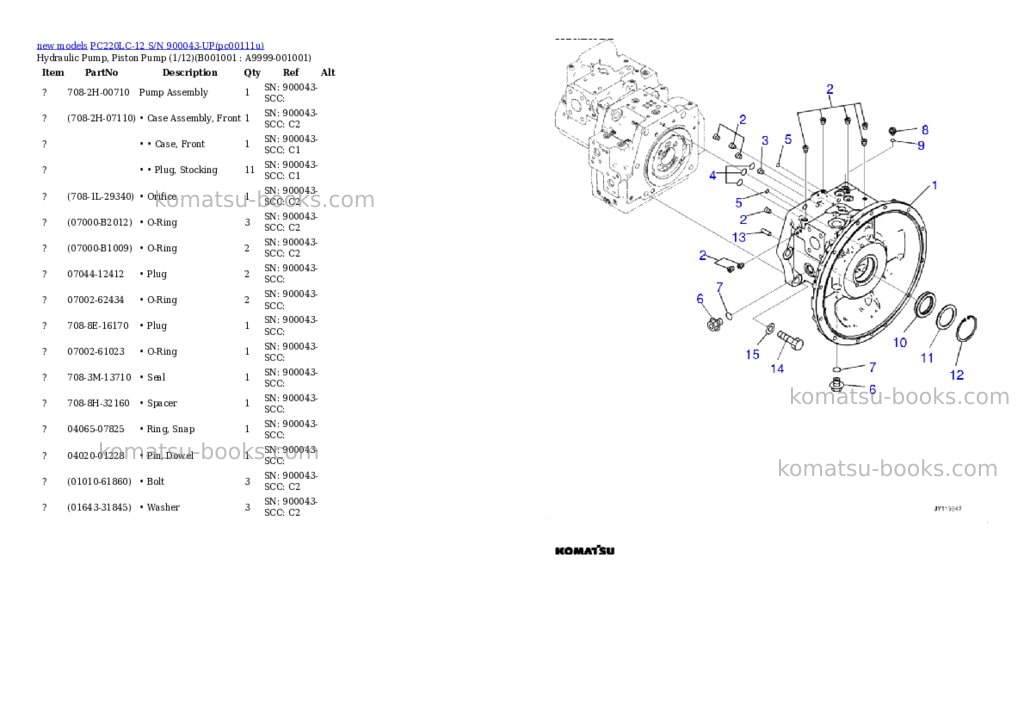The image size is (1024, 725).
Task: Select part number 07044-12412
Action: 95,274
